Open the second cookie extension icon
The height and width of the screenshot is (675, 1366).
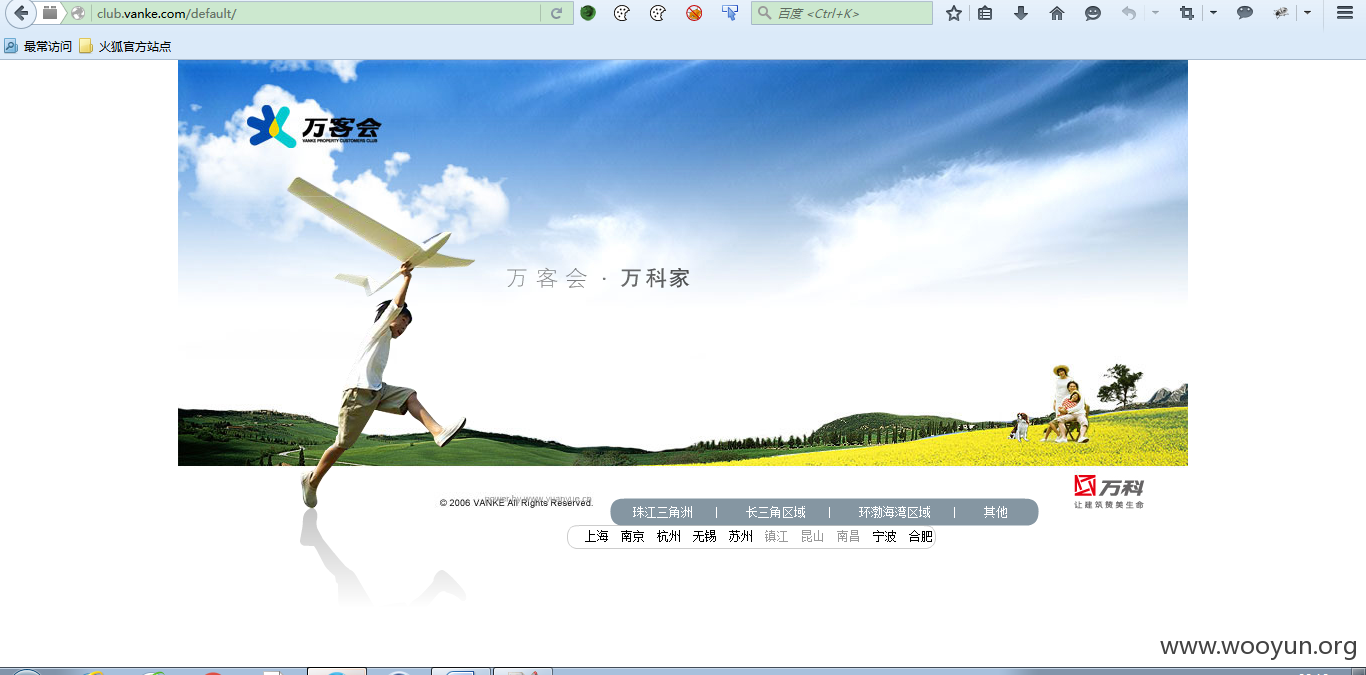pos(657,13)
